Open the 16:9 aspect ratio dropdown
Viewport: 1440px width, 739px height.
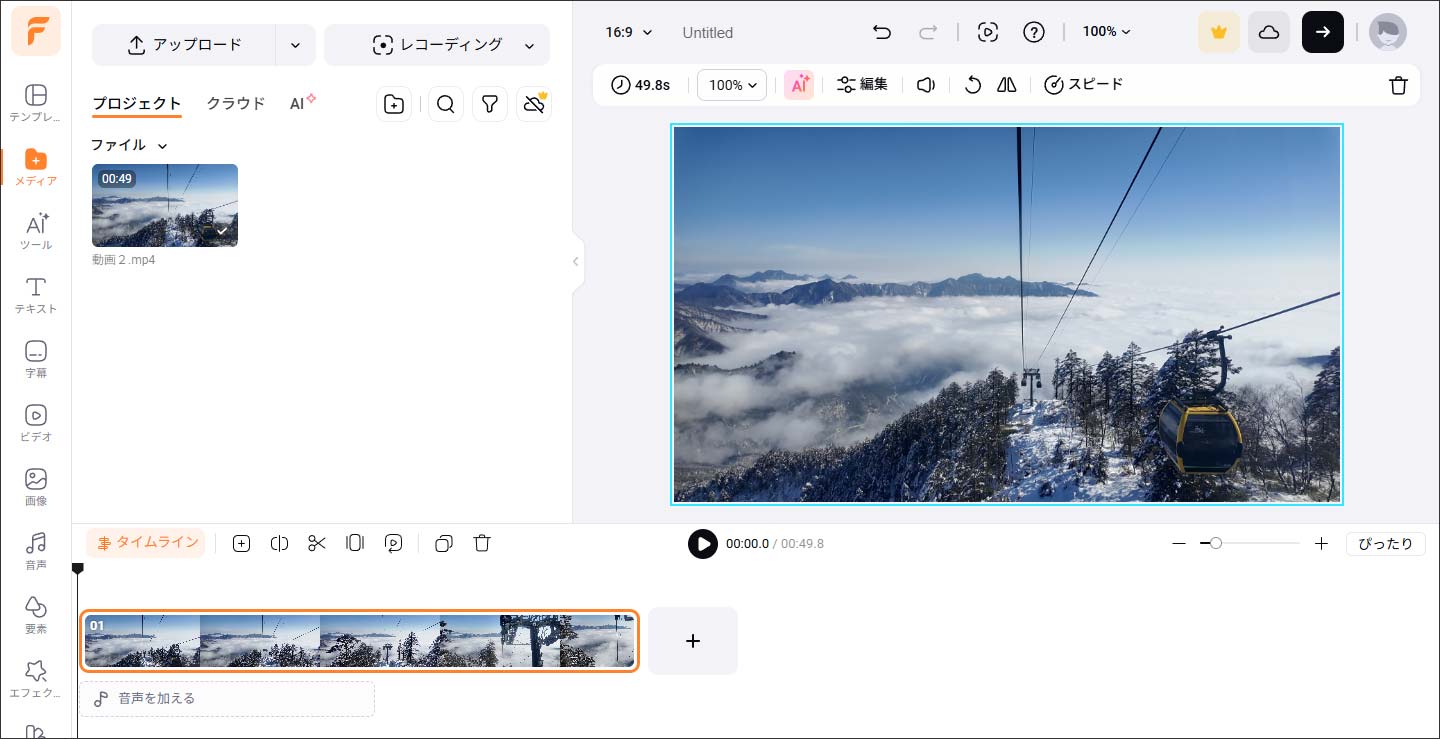[x=628, y=32]
